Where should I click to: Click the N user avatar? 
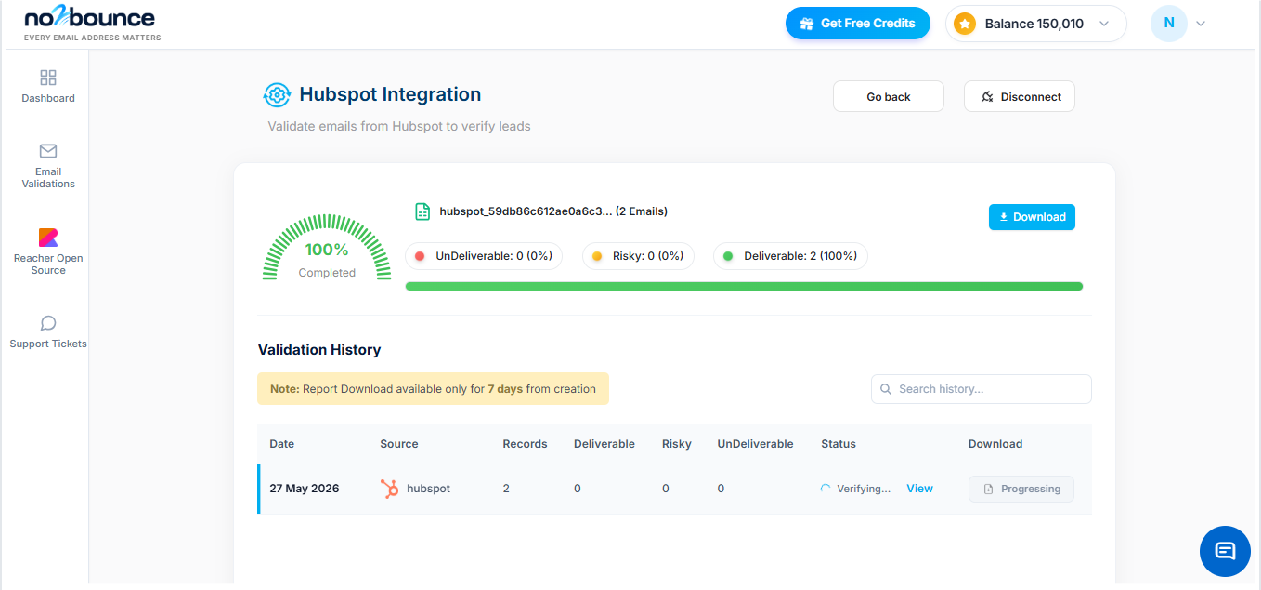1169,23
